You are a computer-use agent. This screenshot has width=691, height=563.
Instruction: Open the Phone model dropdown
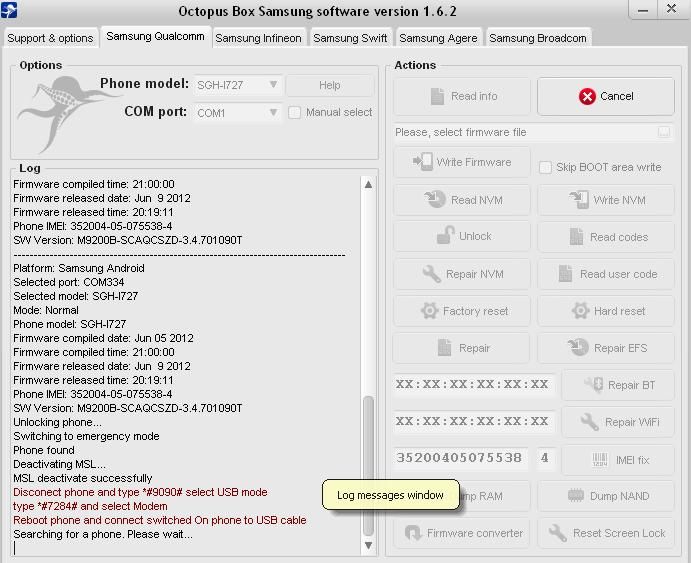point(237,85)
